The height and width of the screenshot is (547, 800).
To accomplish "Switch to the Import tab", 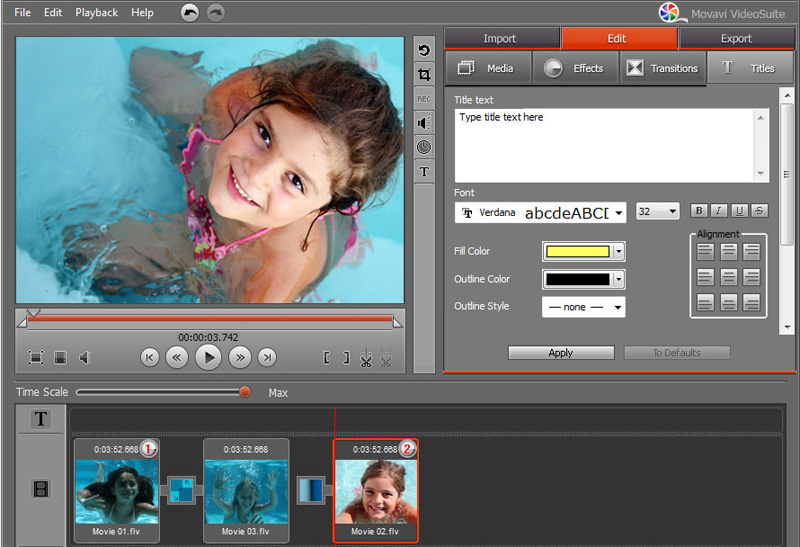I will tap(502, 38).
